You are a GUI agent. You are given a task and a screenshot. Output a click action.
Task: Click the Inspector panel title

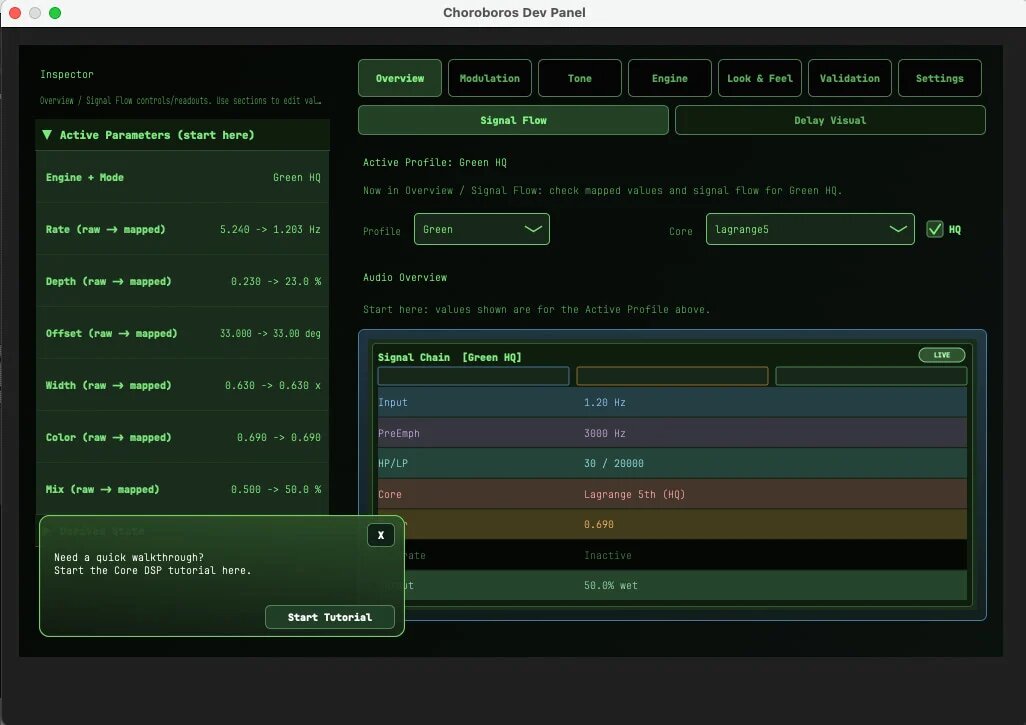(x=67, y=75)
